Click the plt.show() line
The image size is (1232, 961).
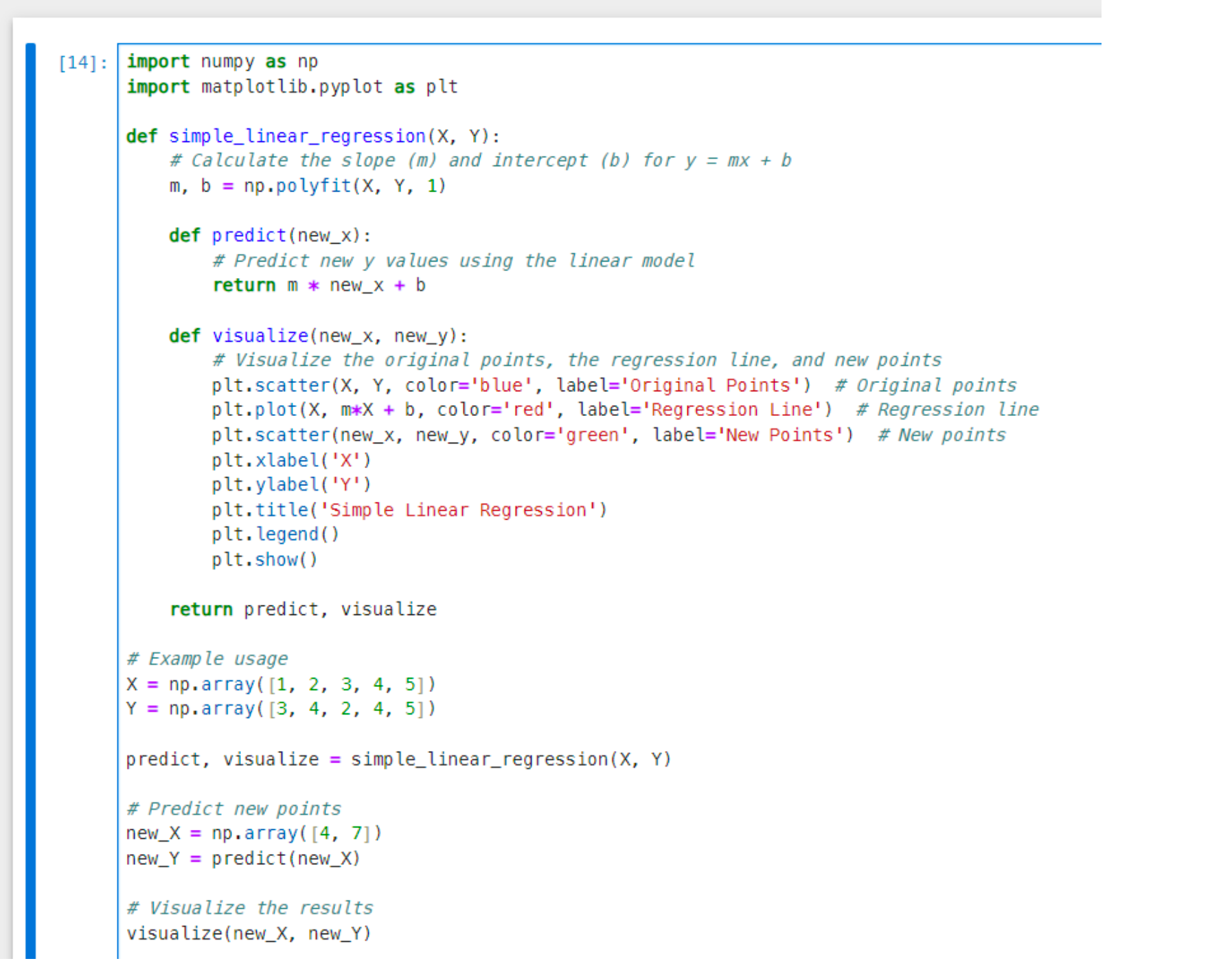264,560
